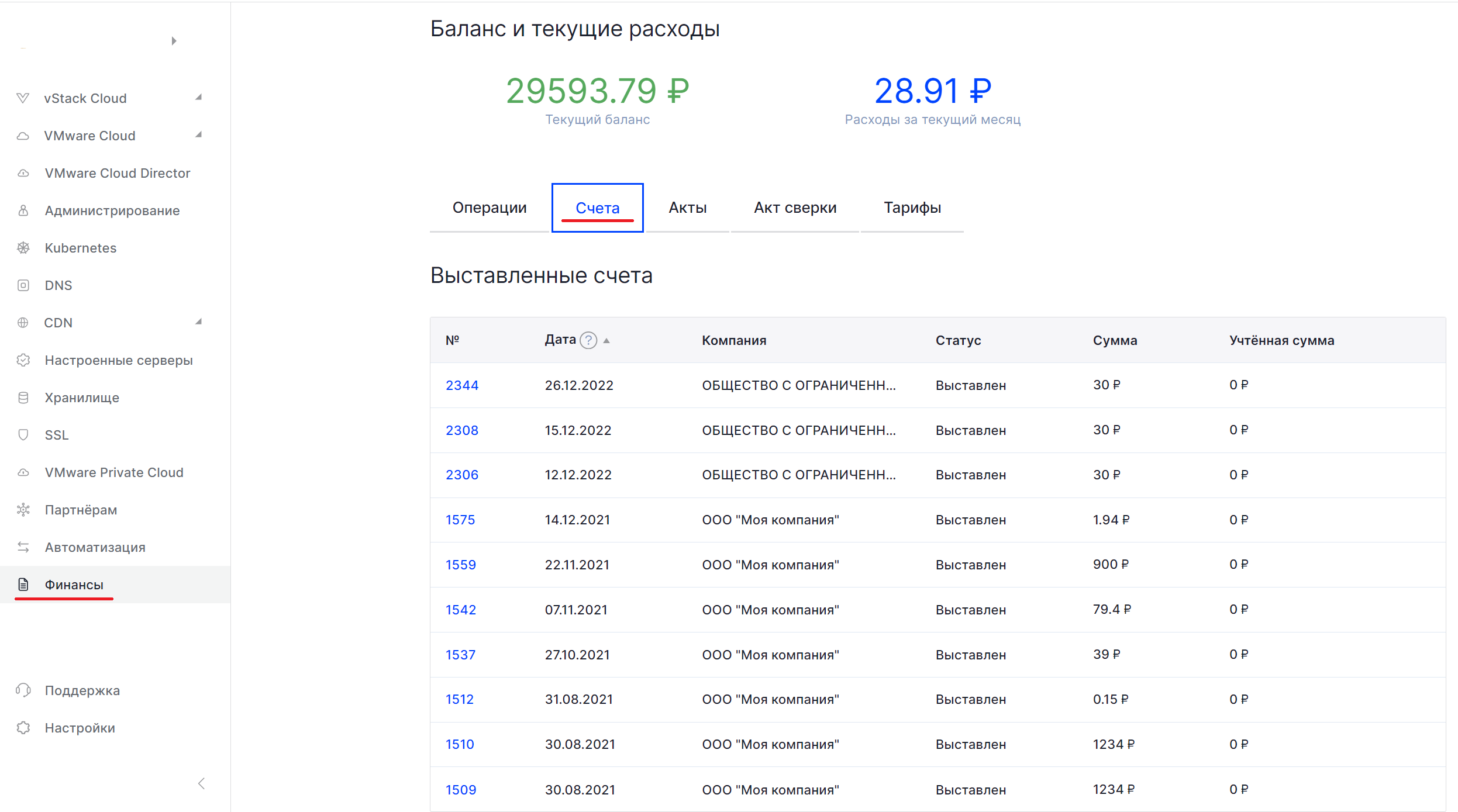This screenshot has width=1458, height=812.
Task: Click the help question mark next to Дата
Action: click(x=588, y=340)
